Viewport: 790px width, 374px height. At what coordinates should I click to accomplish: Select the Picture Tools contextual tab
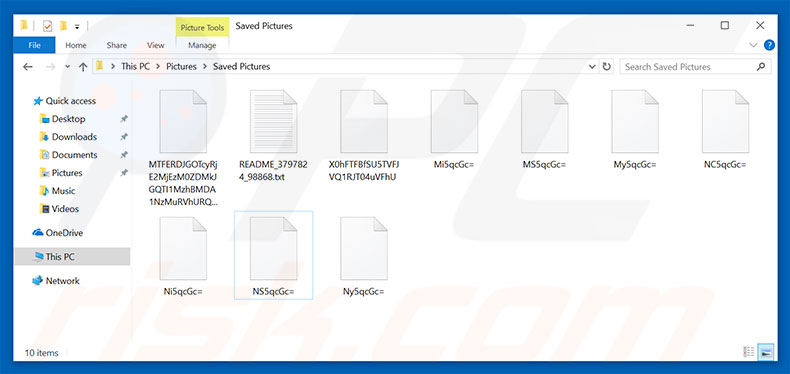tap(202, 27)
